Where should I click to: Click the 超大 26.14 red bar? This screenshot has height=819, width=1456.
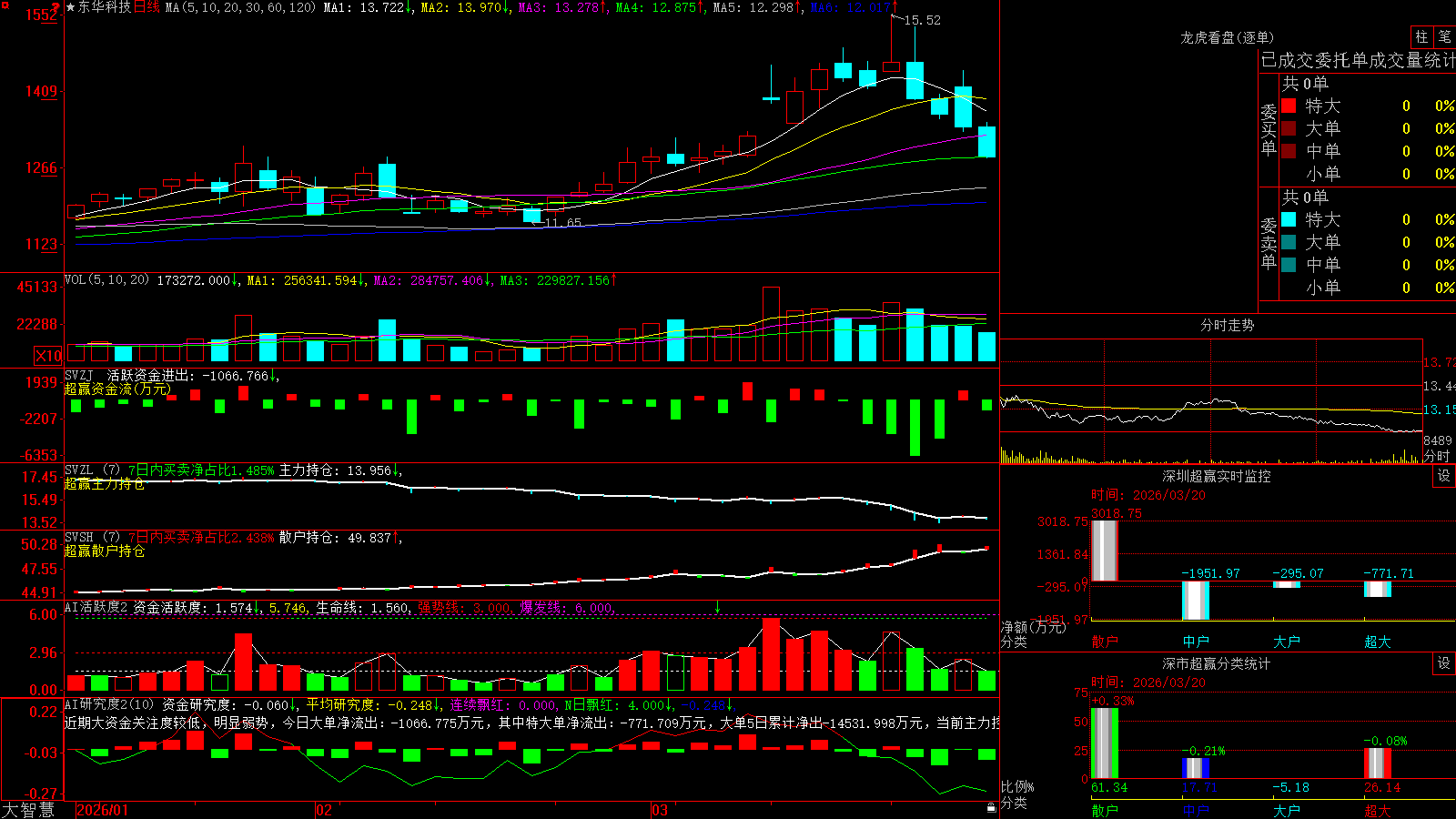[1378, 763]
